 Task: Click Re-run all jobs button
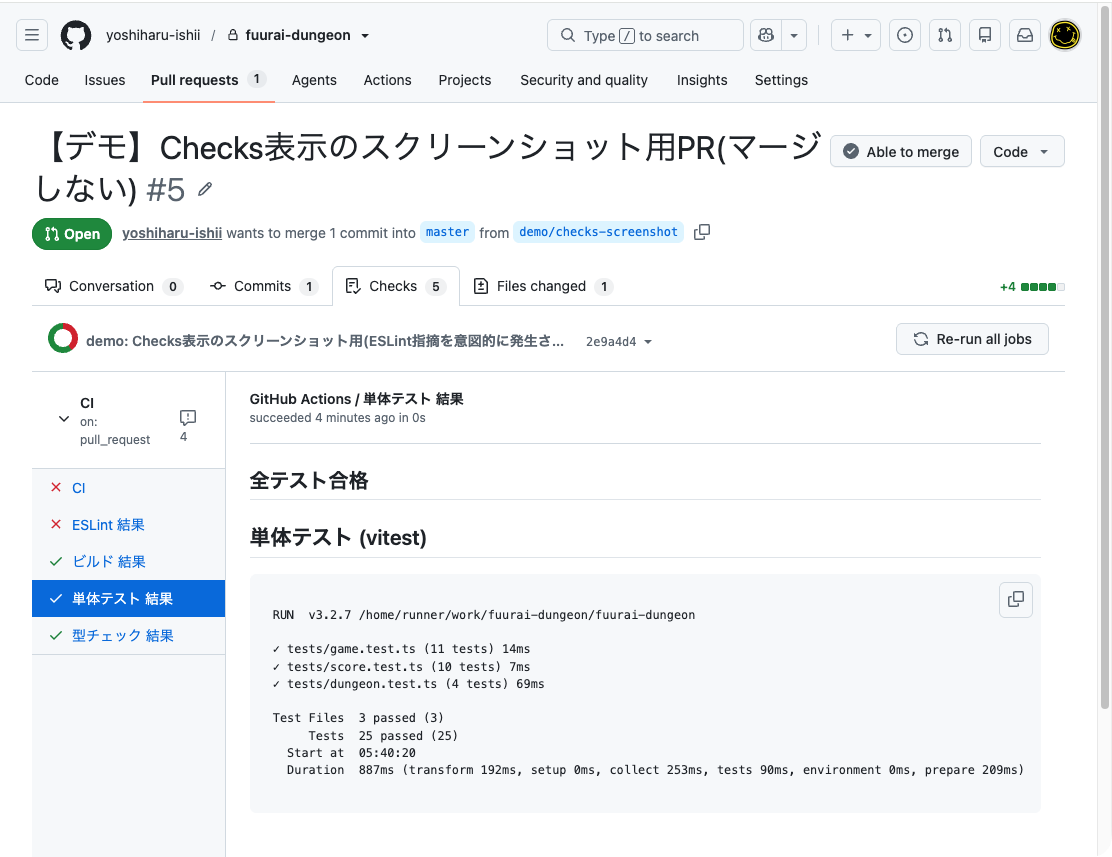pyautogui.click(x=972, y=339)
